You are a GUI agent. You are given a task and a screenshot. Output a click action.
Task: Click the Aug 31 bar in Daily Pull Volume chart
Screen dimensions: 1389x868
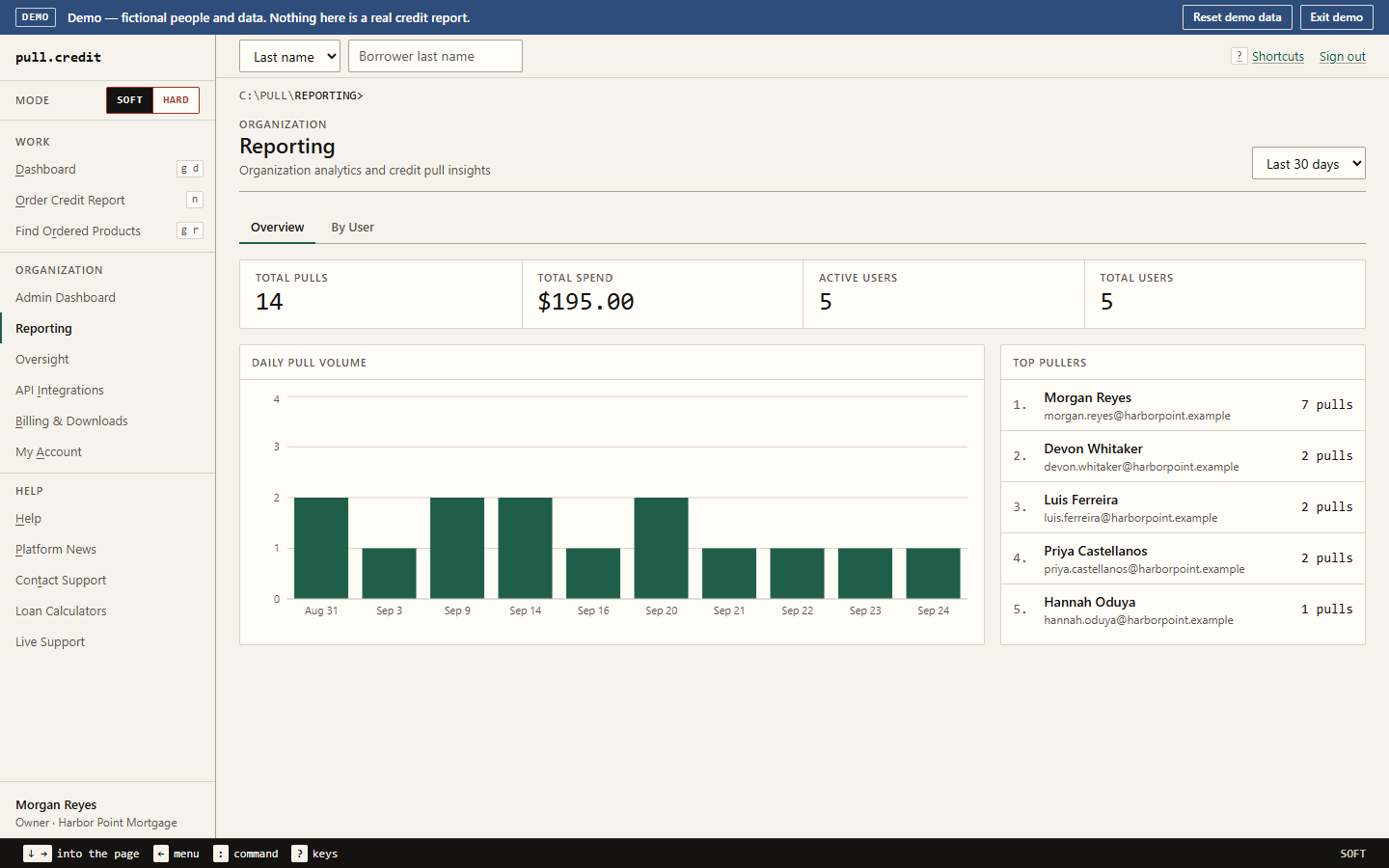pyautogui.click(x=321, y=548)
